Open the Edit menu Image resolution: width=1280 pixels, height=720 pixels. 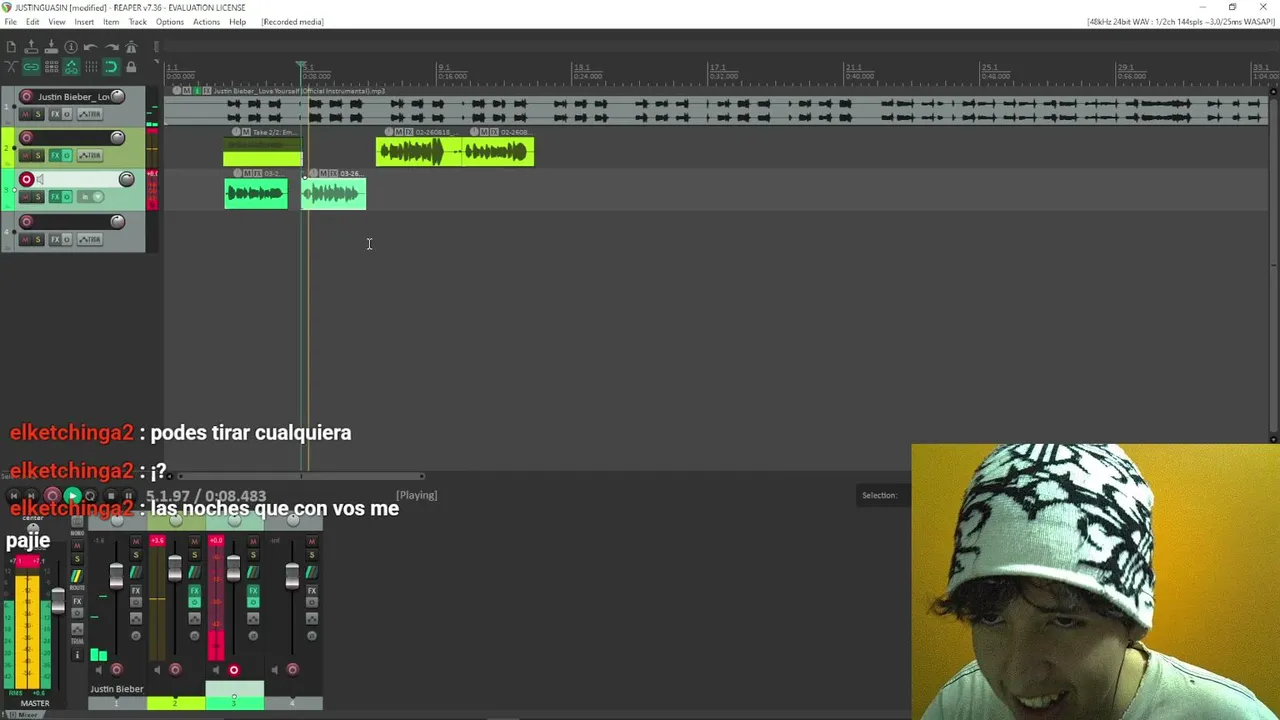(33, 22)
